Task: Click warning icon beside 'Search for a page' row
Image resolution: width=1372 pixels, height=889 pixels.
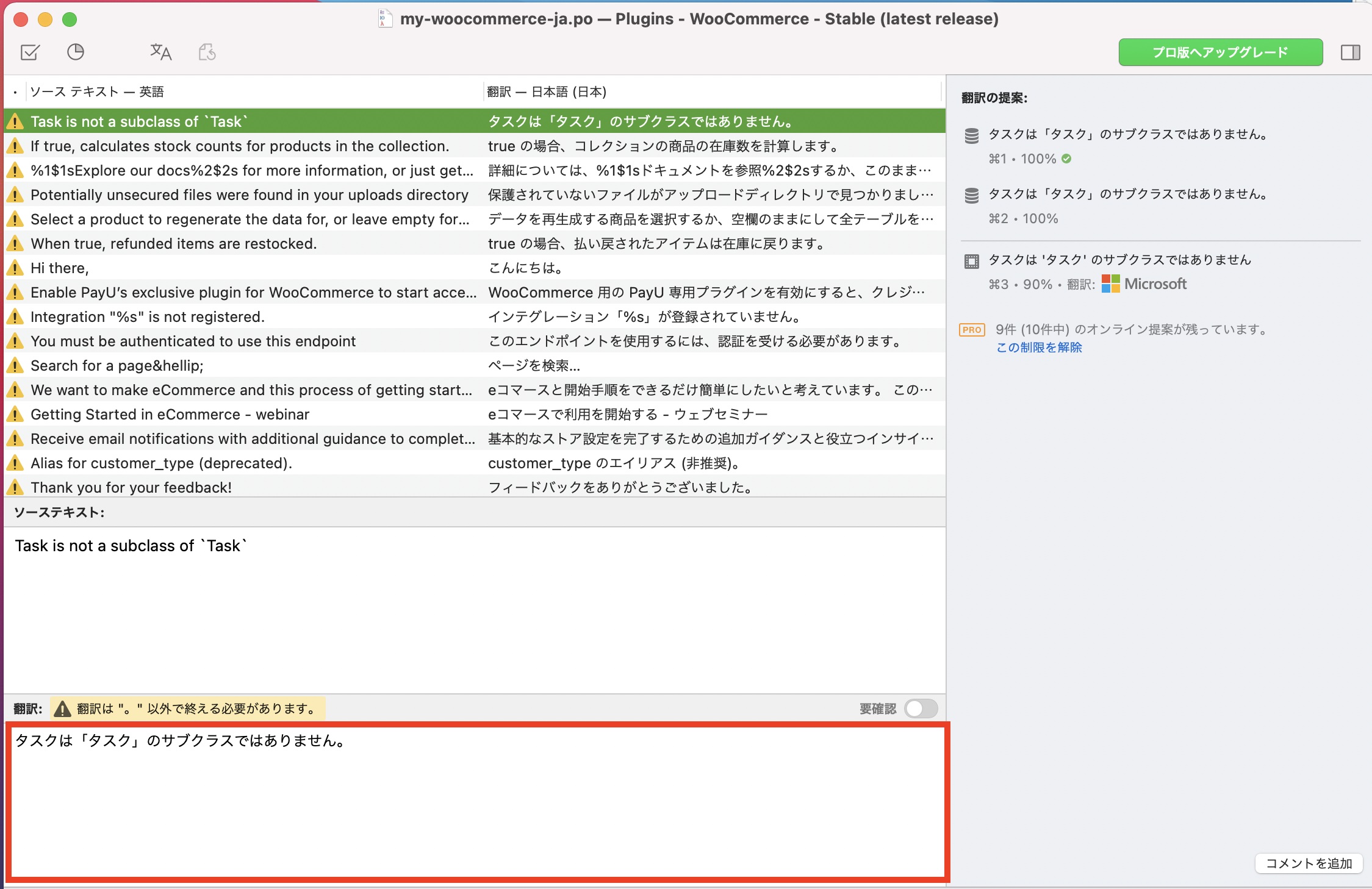Action: pyautogui.click(x=15, y=365)
